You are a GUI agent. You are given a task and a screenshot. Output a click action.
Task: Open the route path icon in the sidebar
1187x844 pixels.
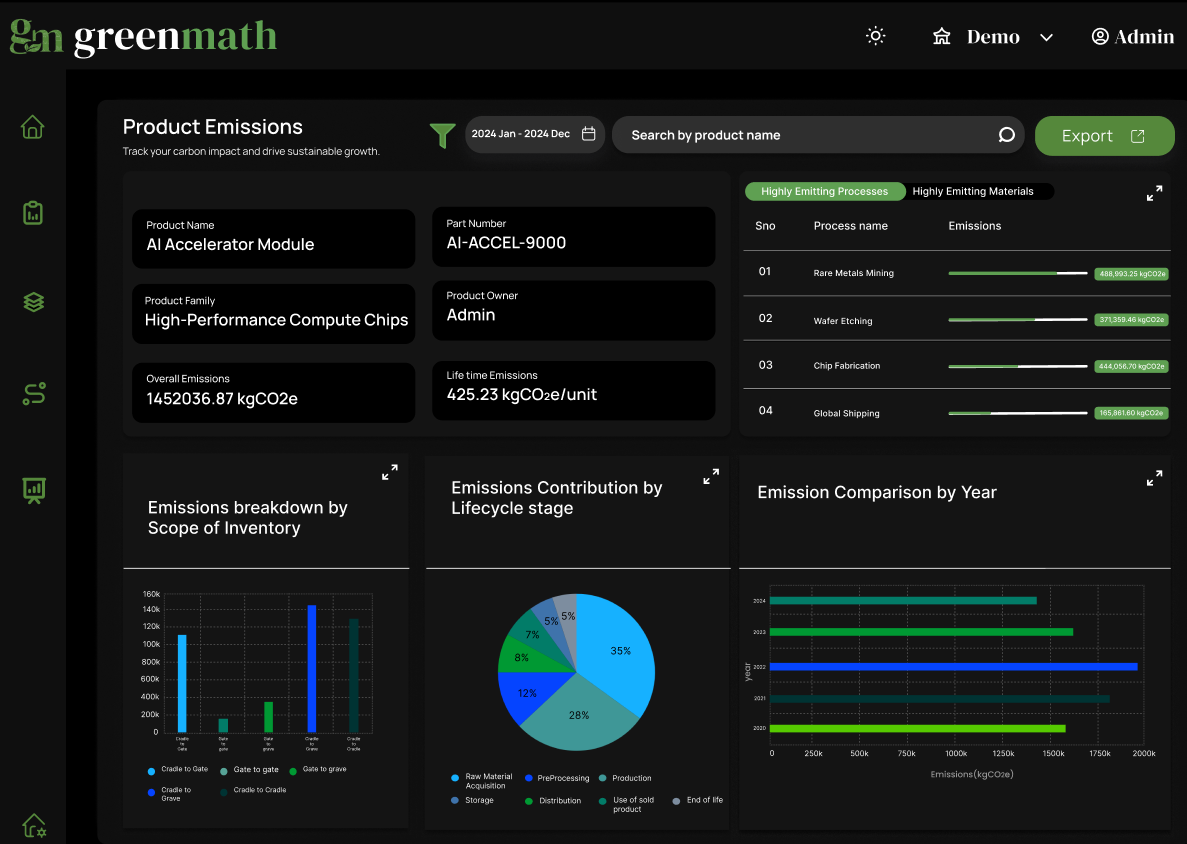[x=33, y=394]
